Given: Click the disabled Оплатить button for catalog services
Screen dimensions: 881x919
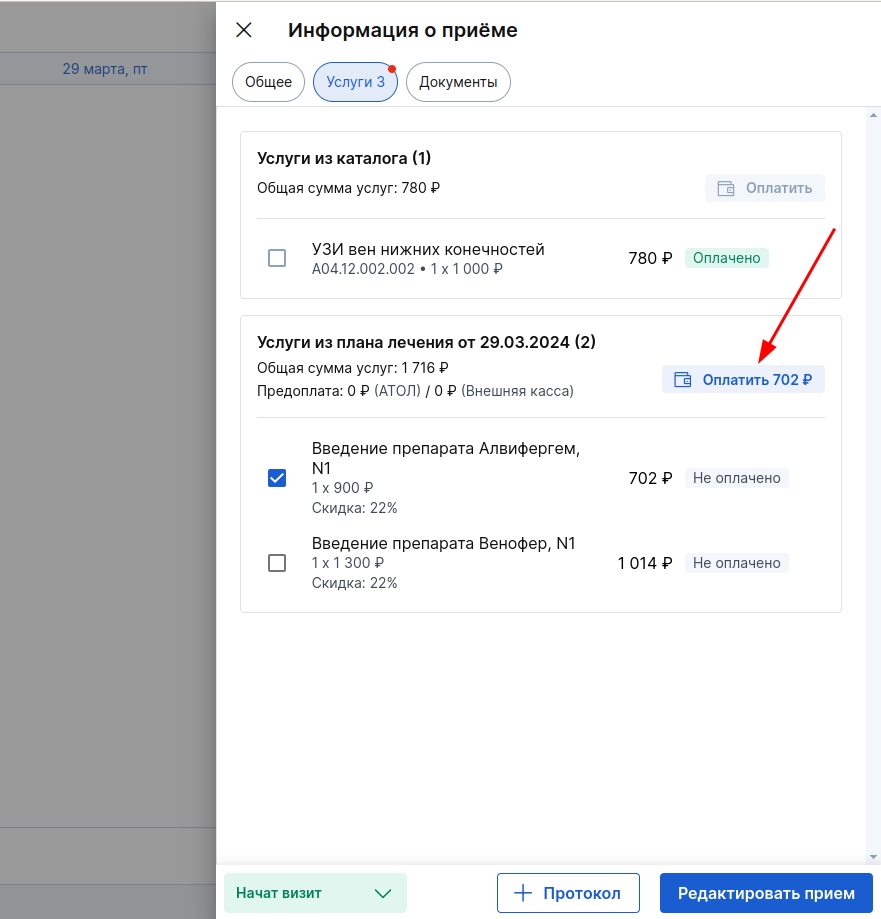Looking at the screenshot, I should [x=764, y=188].
